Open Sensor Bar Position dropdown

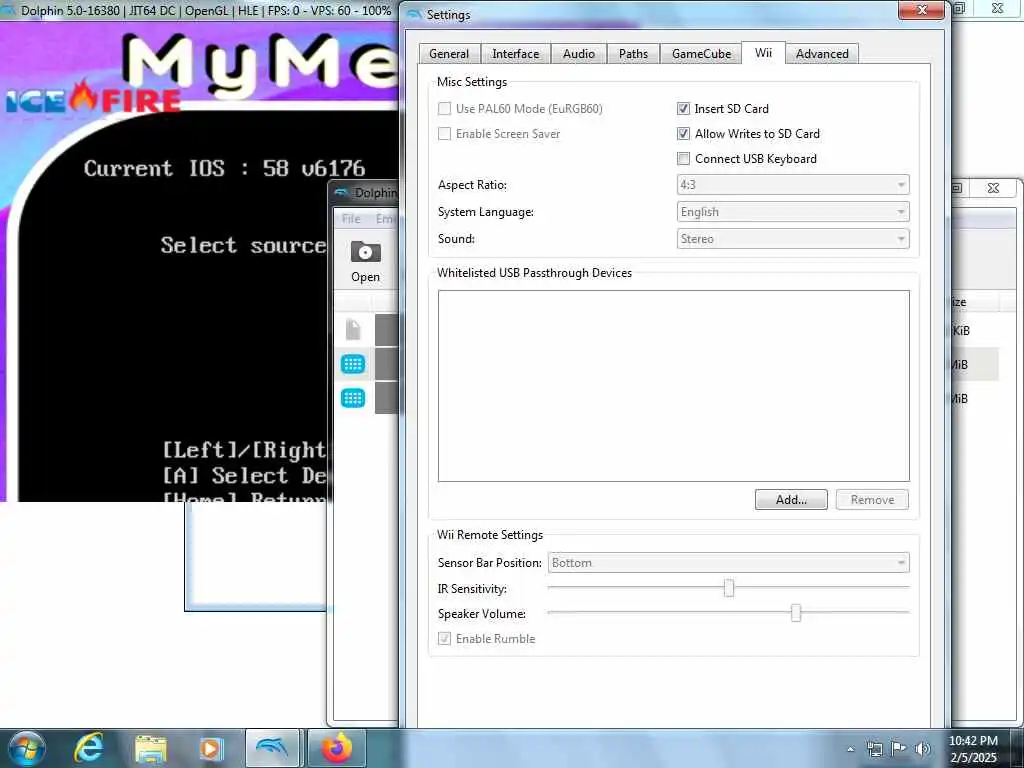[728, 562]
